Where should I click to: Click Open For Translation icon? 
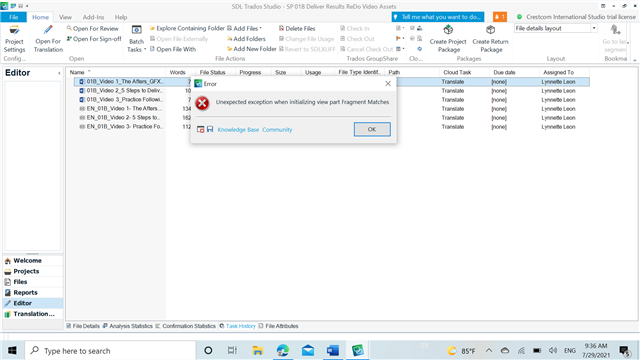coord(48,30)
